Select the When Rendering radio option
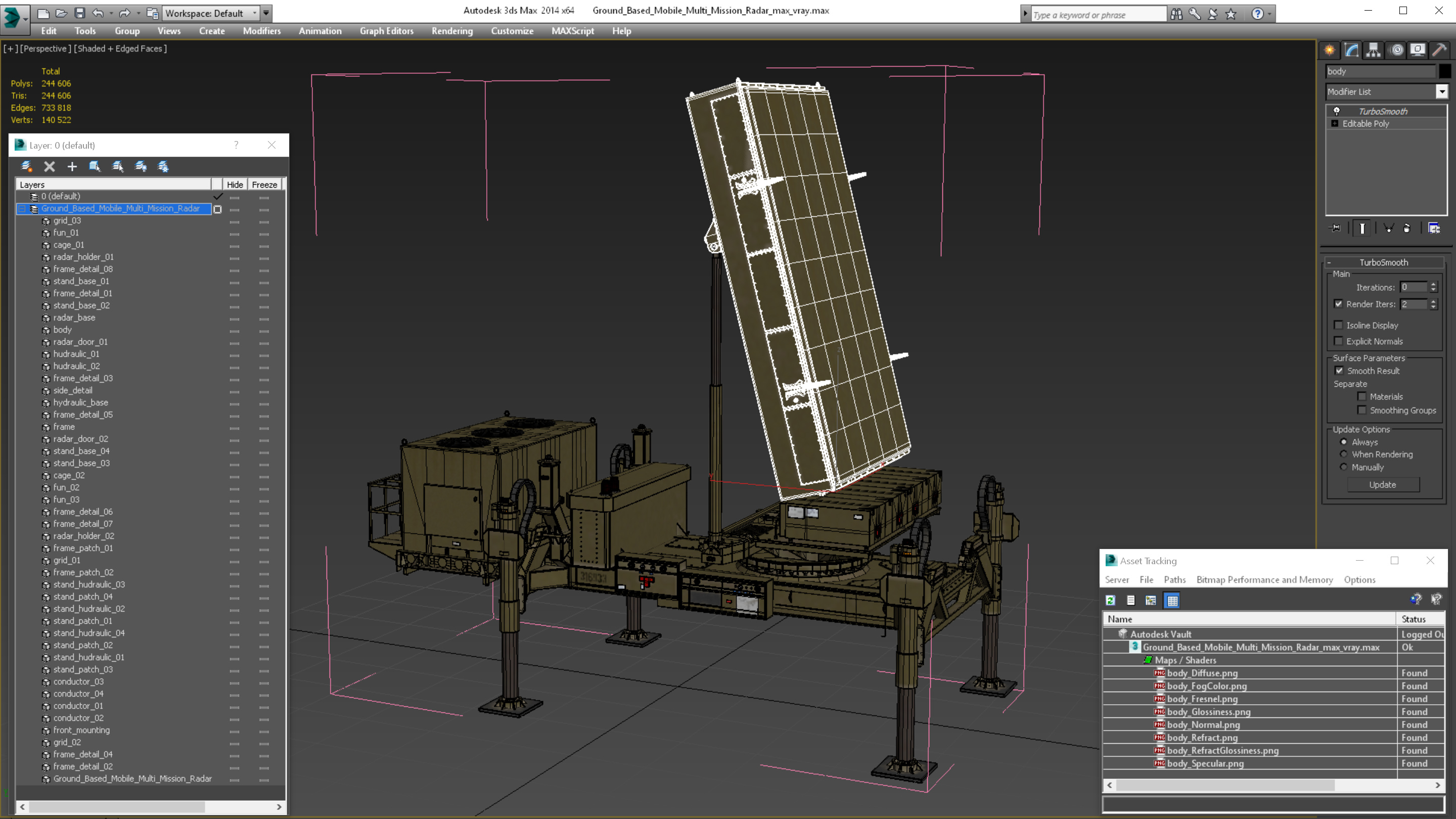The image size is (1456, 819). [1344, 454]
